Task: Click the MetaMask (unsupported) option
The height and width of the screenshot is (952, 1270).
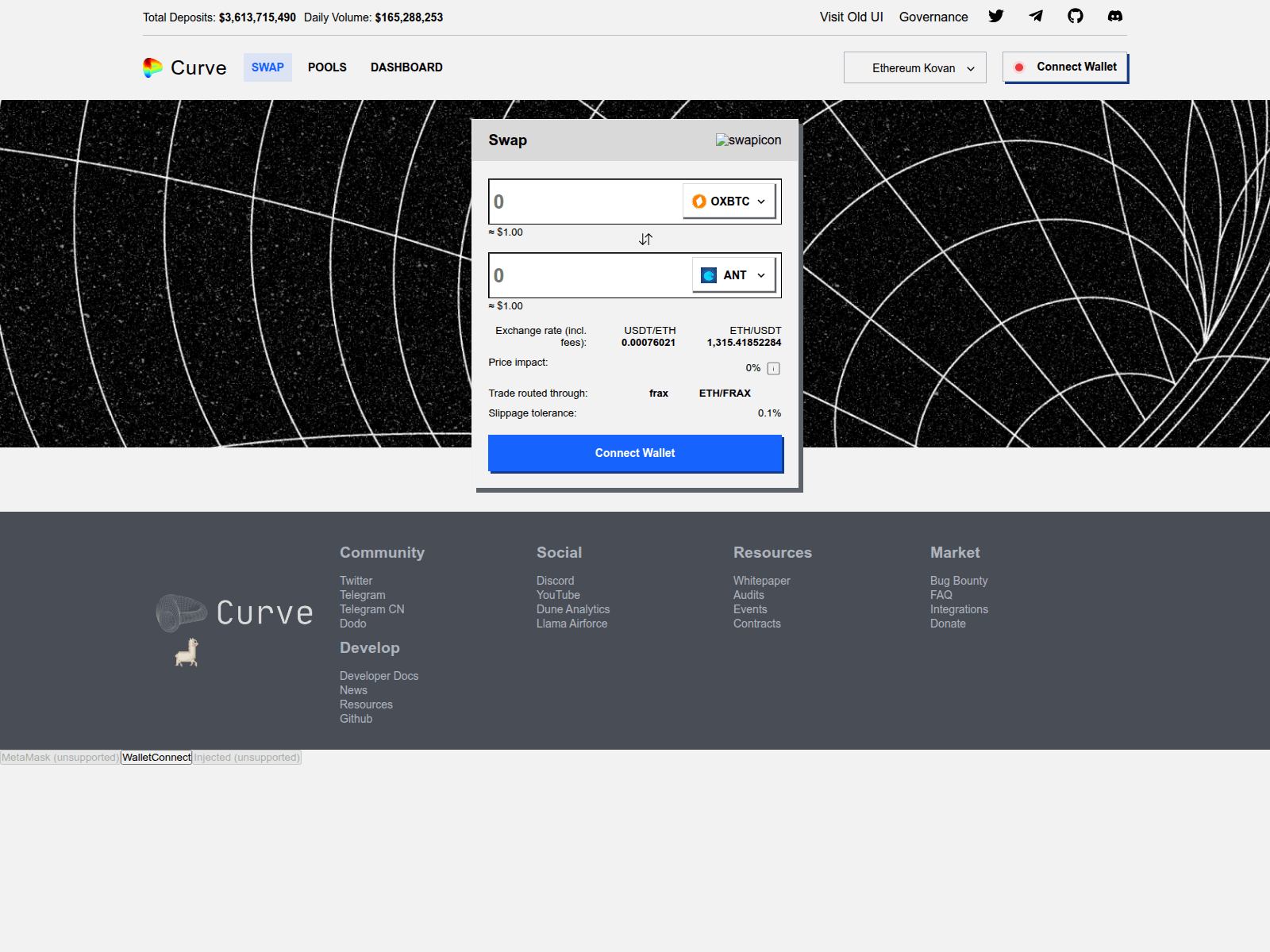Action: pyautogui.click(x=60, y=758)
